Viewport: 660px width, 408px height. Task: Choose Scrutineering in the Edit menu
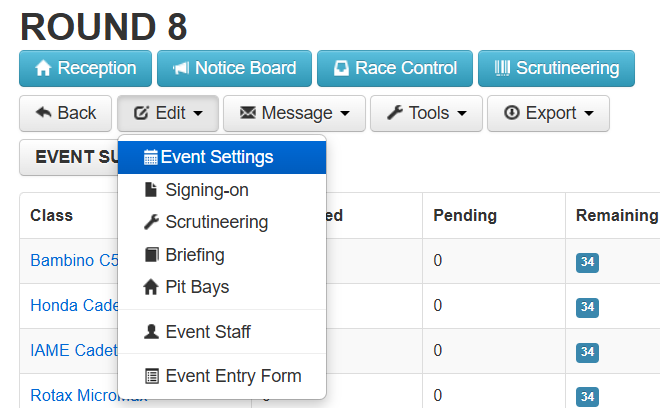[216, 222]
